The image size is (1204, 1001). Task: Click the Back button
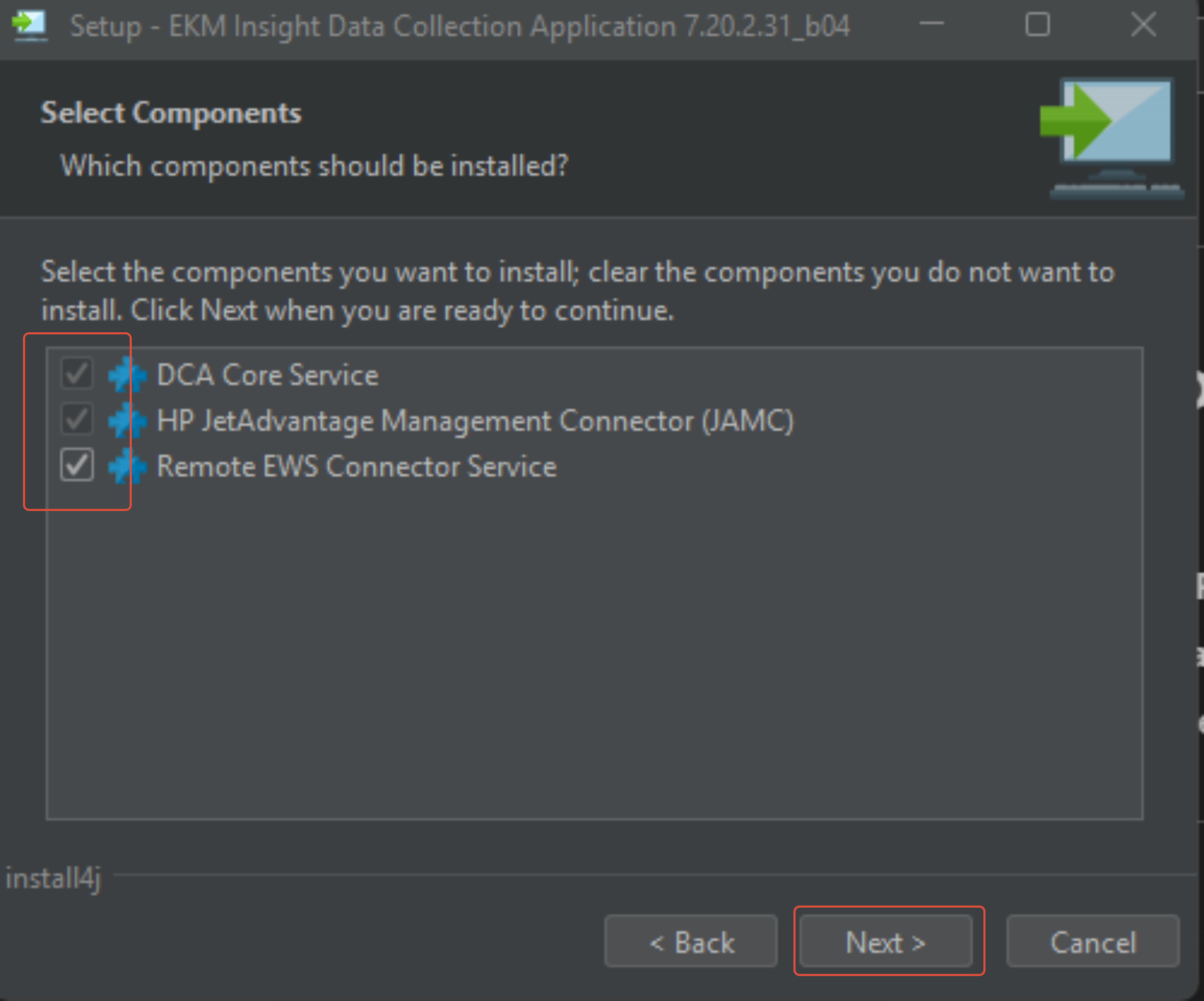tap(690, 941)
